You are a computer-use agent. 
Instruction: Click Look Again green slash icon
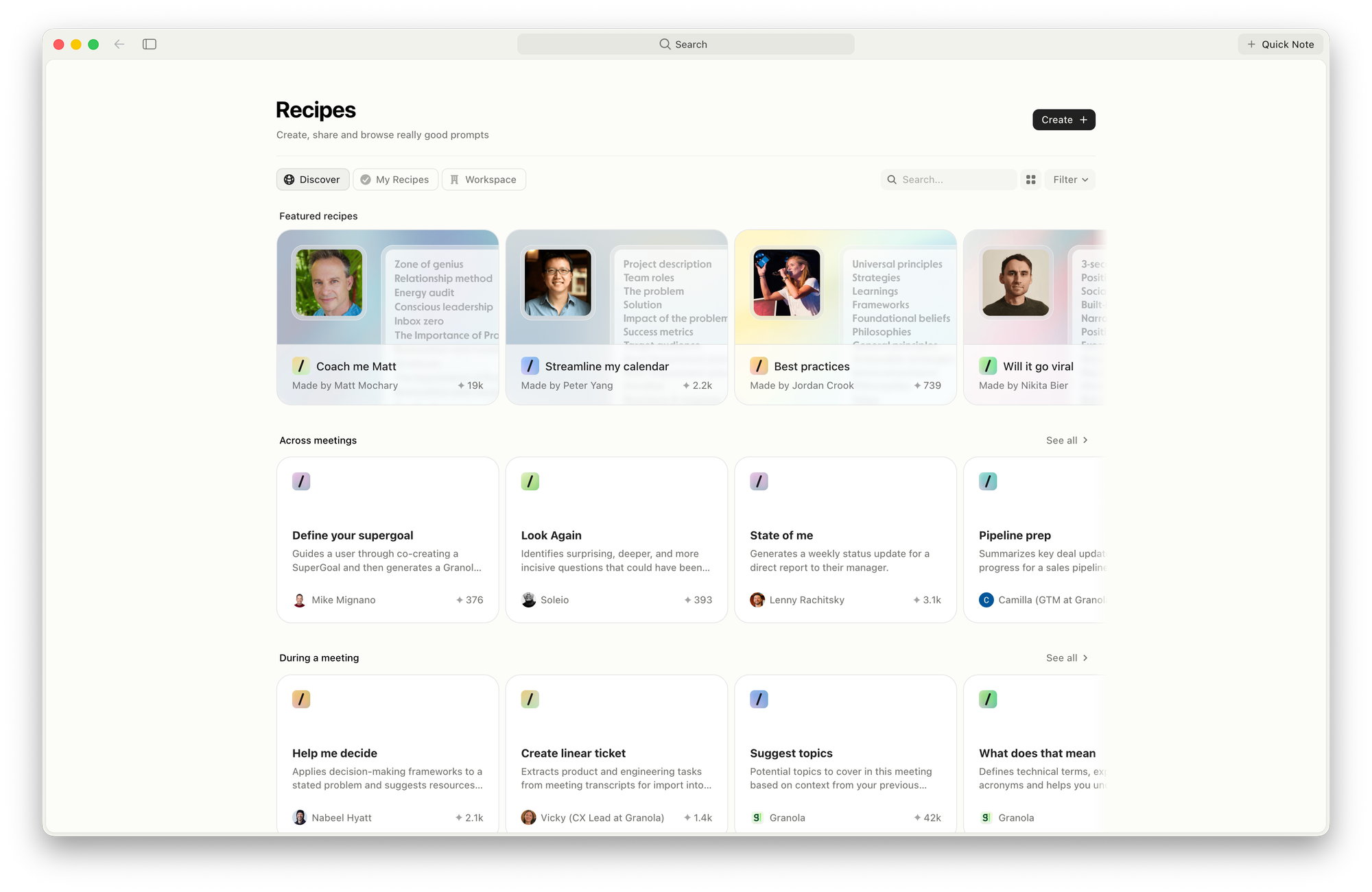[530, 481]
